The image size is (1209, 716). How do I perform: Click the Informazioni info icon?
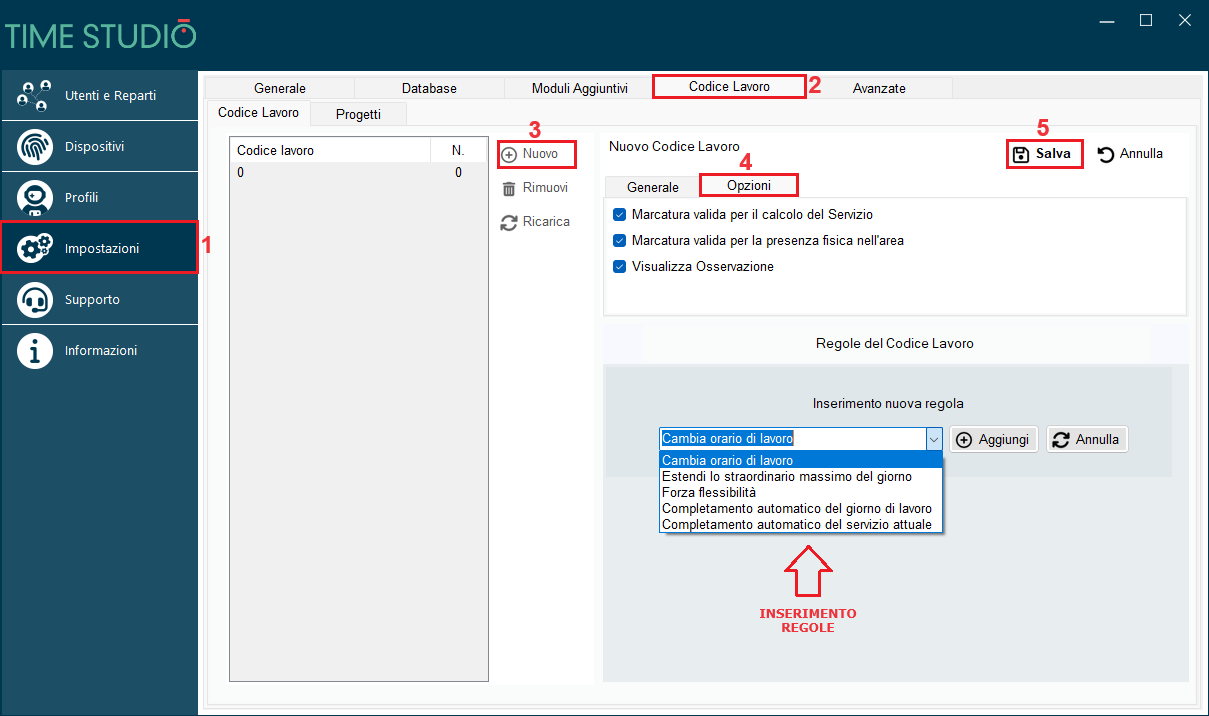(x=35, y=351)
